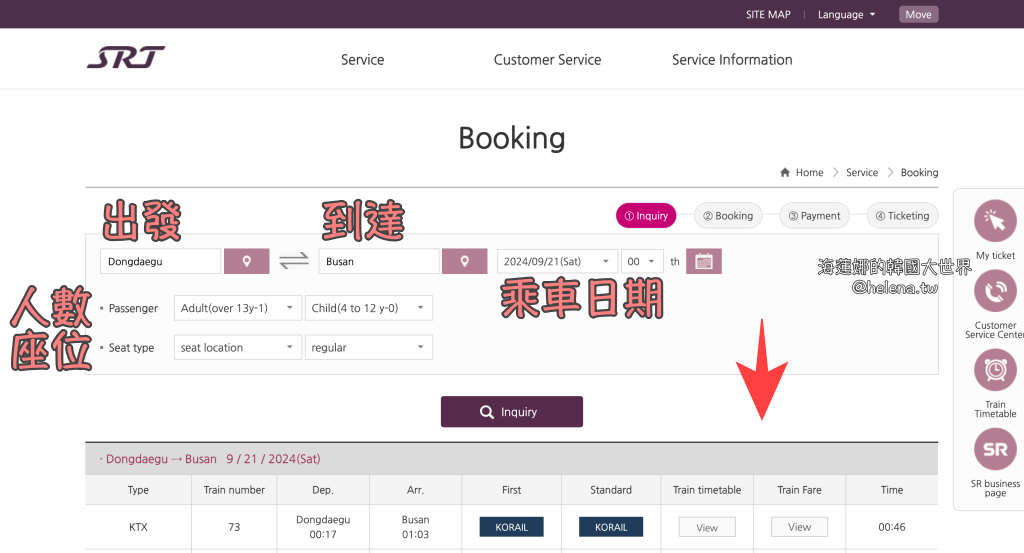Open SR business page icon
1024x553 pixels.
[x=994, y=449]
